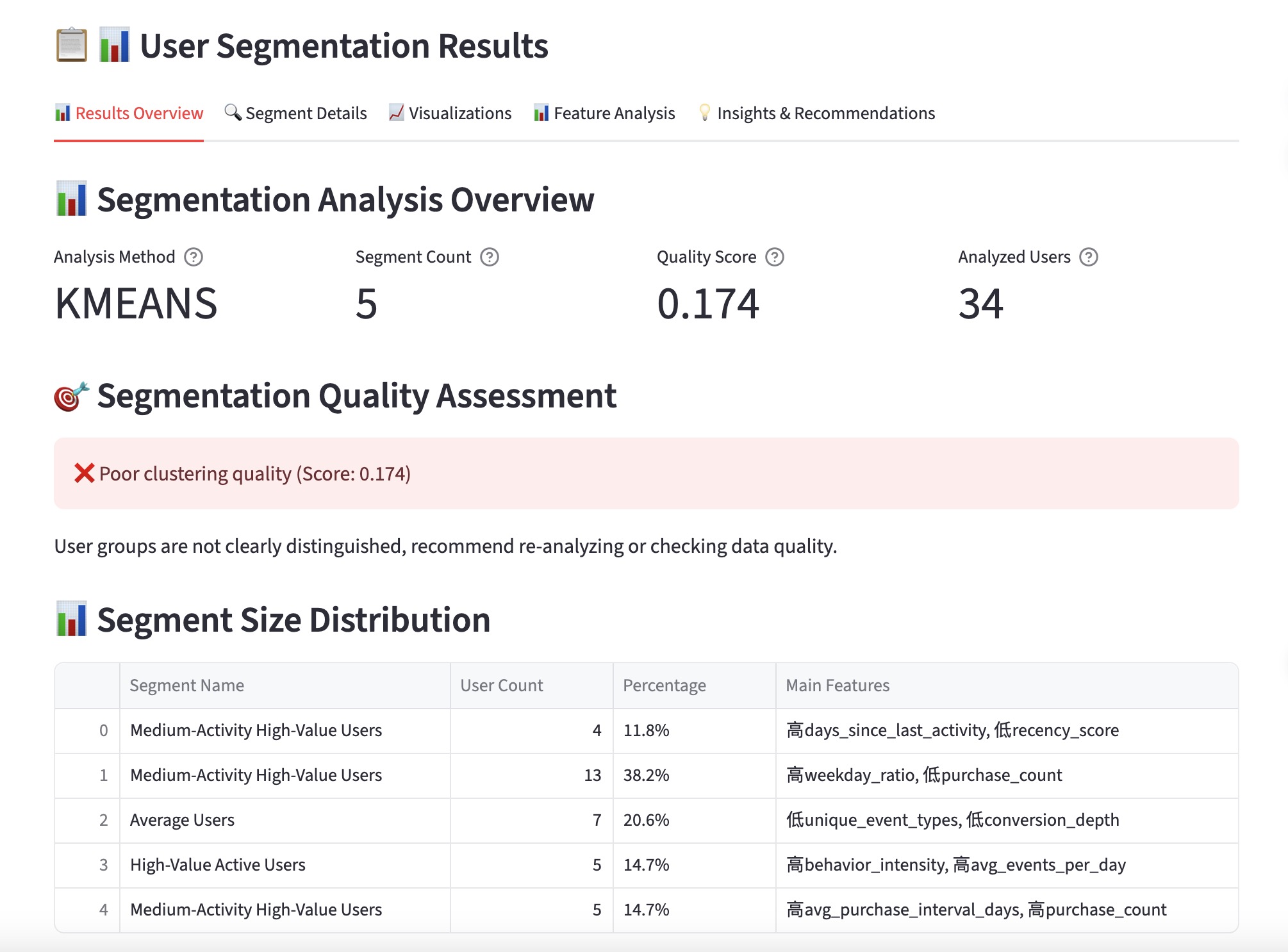Open the Segment Details tab
This screenshot has width=1288, height=952.
[x=296, y=113]
